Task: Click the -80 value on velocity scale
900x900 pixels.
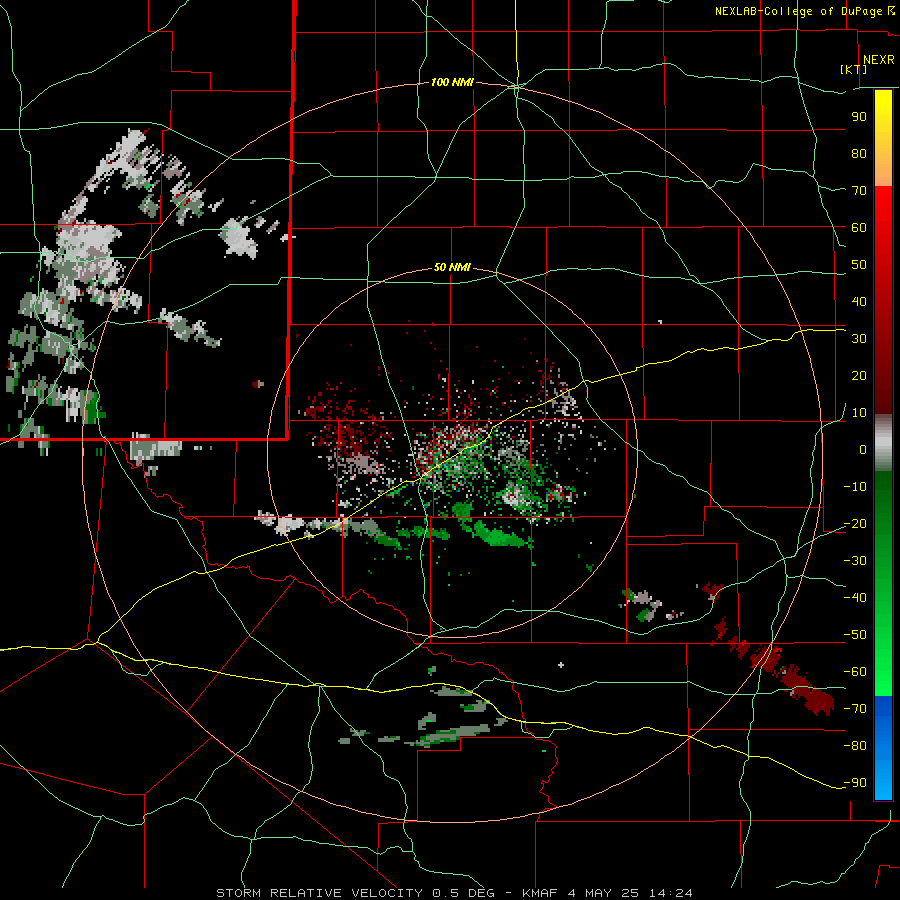Action: (855, 746)
